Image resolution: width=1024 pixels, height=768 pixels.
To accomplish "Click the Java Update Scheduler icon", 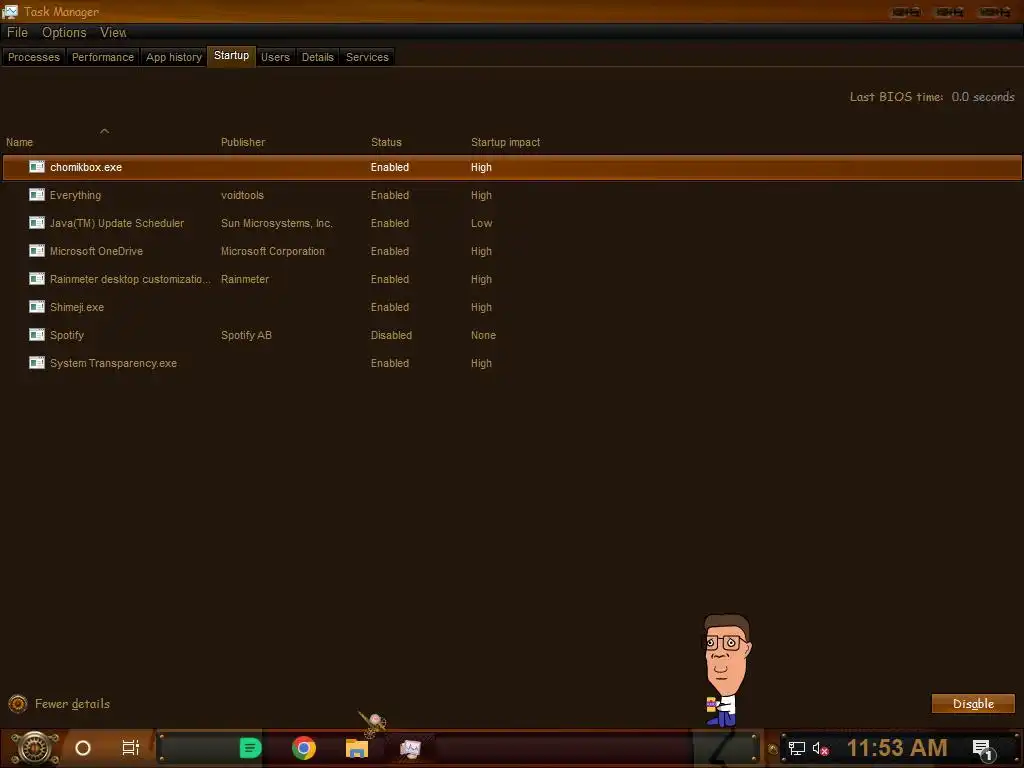I will click(x=37, y=223).
